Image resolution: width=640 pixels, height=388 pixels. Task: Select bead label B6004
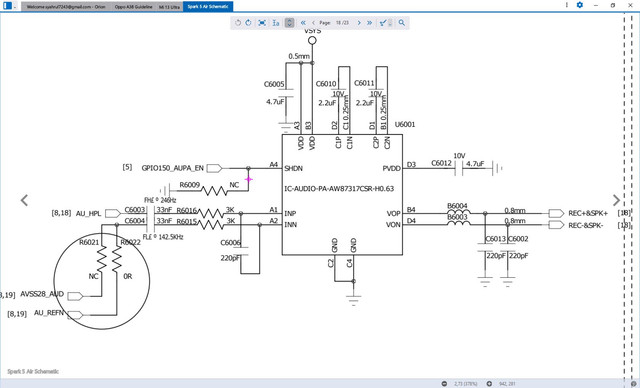(x=457, y=206)
